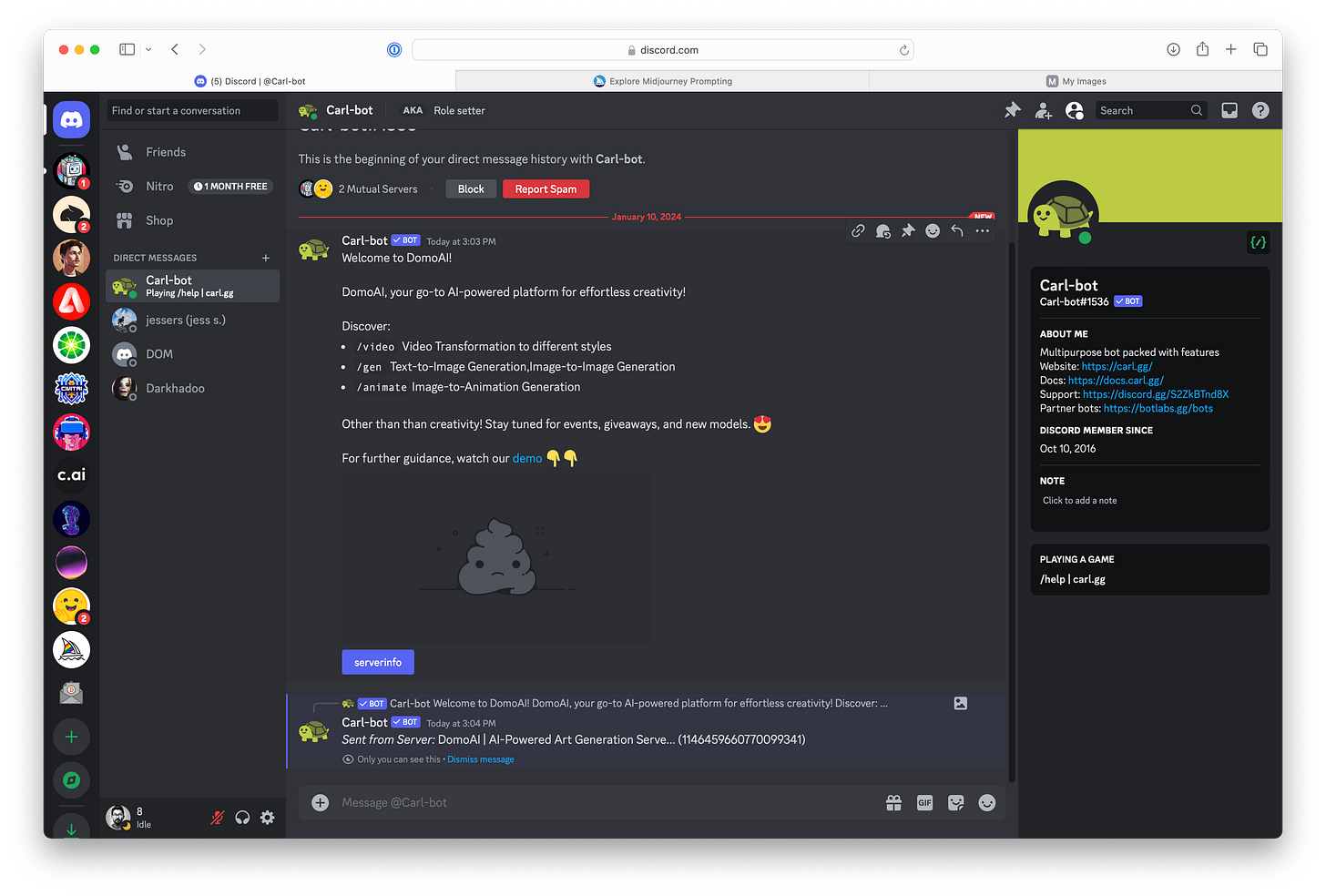Screen dimensions: 1326x896
Task: Open Help question mark icon
Action: [x=1260, y=110]
